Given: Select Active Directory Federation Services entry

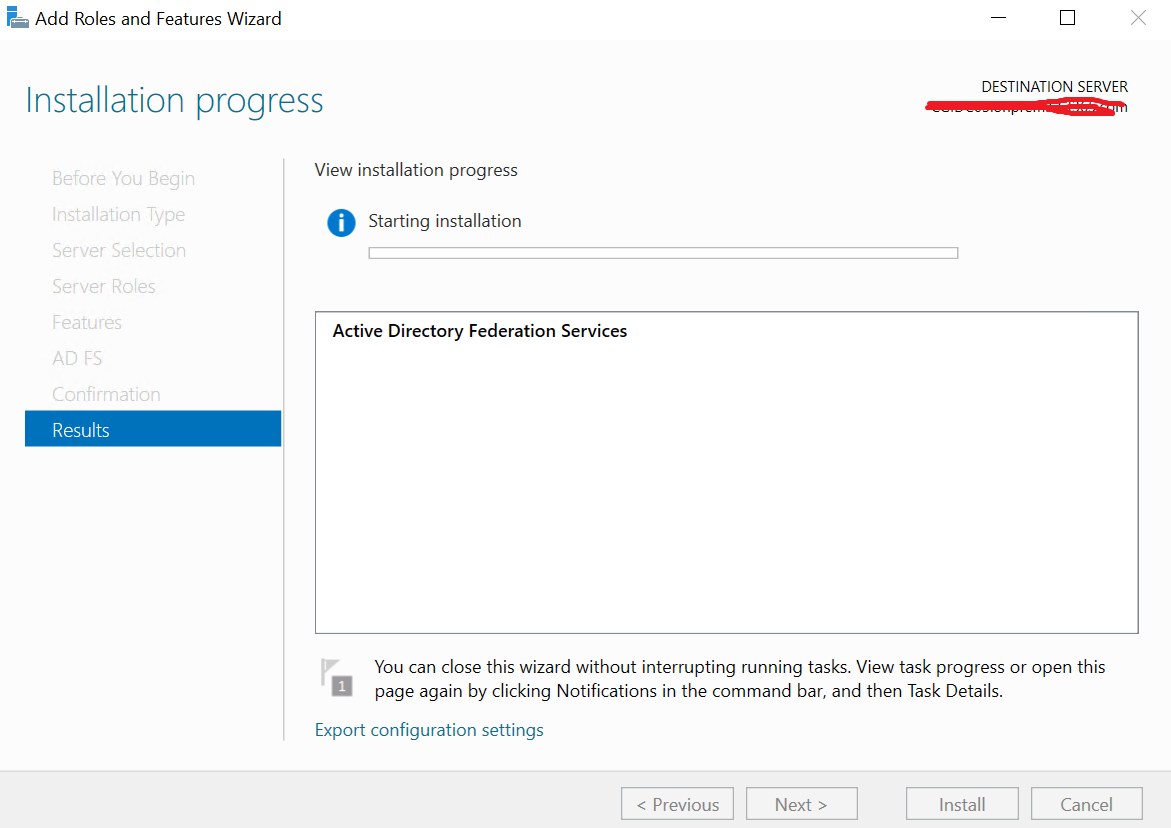Looking at the screenshot, I should click(x=480, y=331).
